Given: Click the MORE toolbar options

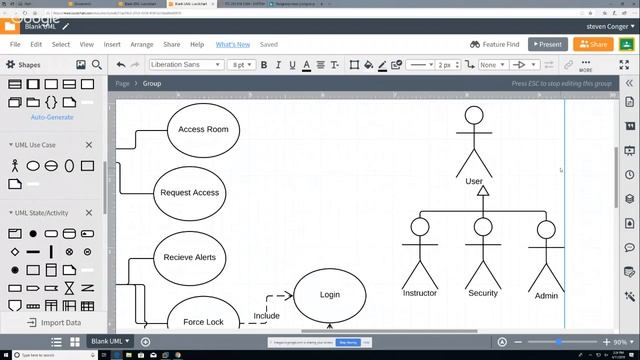Looking at the screenshot, I should 586,66.
